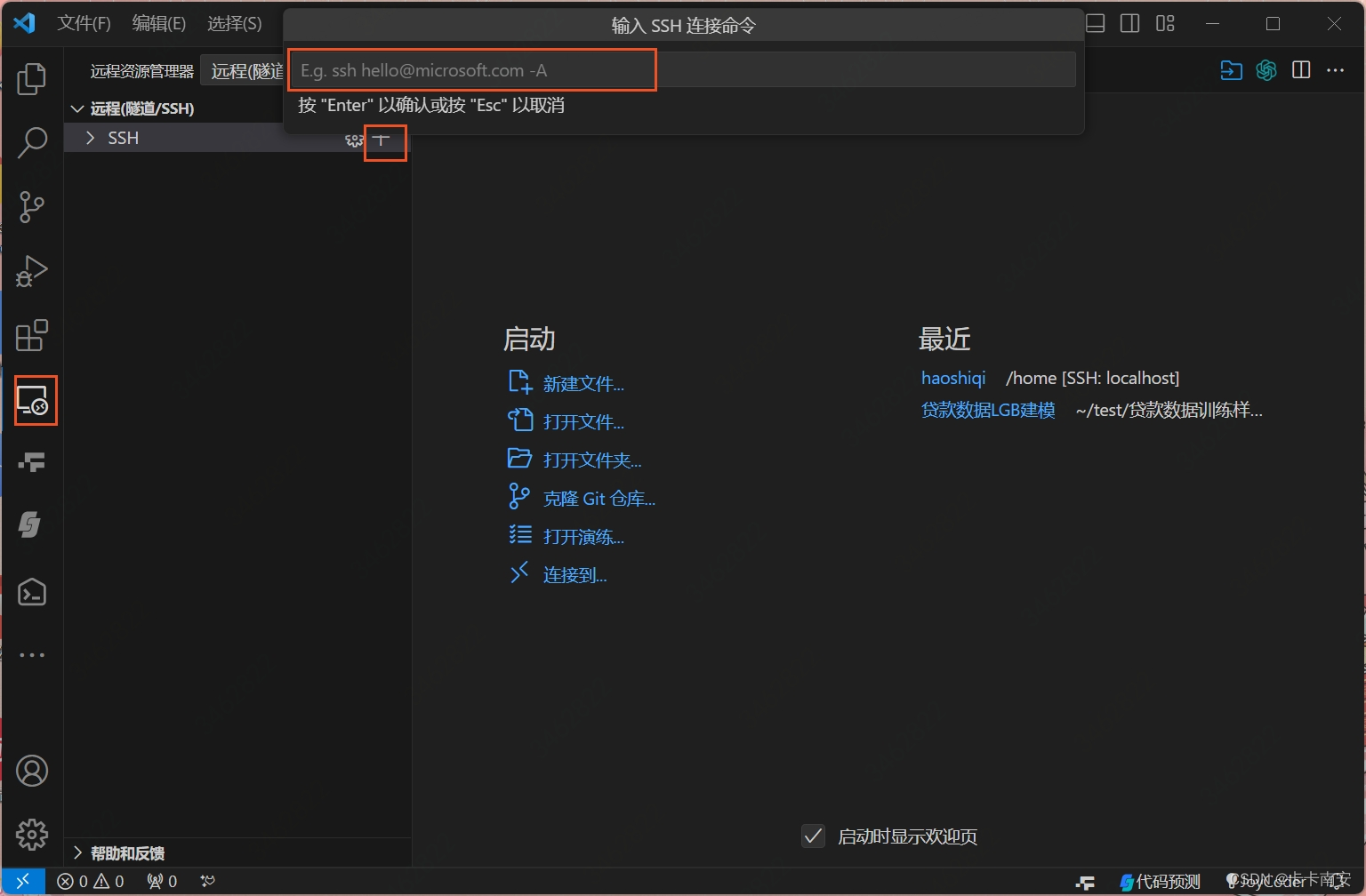Click the 远程资源管理器 panel title
This screenshot has width=1366, height=896.
pos(142,71)
